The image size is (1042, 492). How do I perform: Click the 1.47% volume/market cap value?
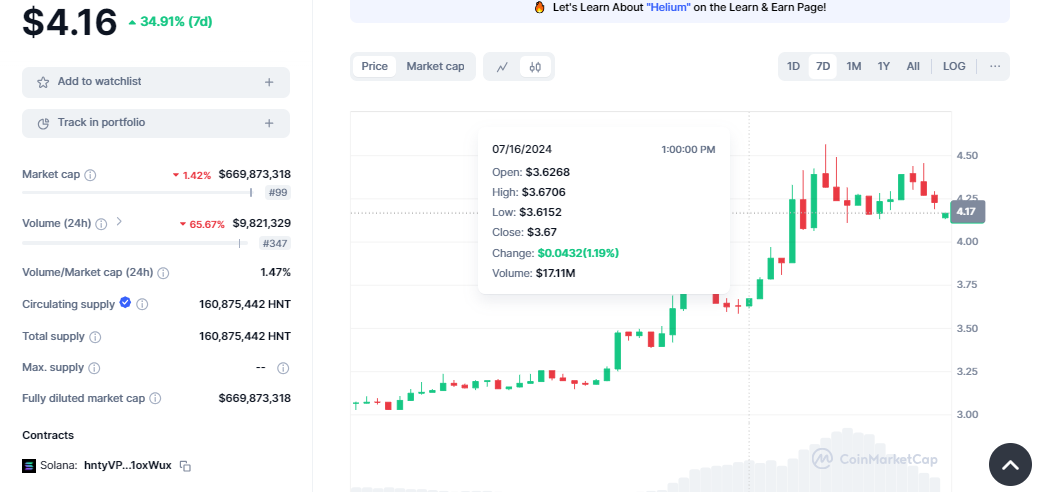pos(275,272)
